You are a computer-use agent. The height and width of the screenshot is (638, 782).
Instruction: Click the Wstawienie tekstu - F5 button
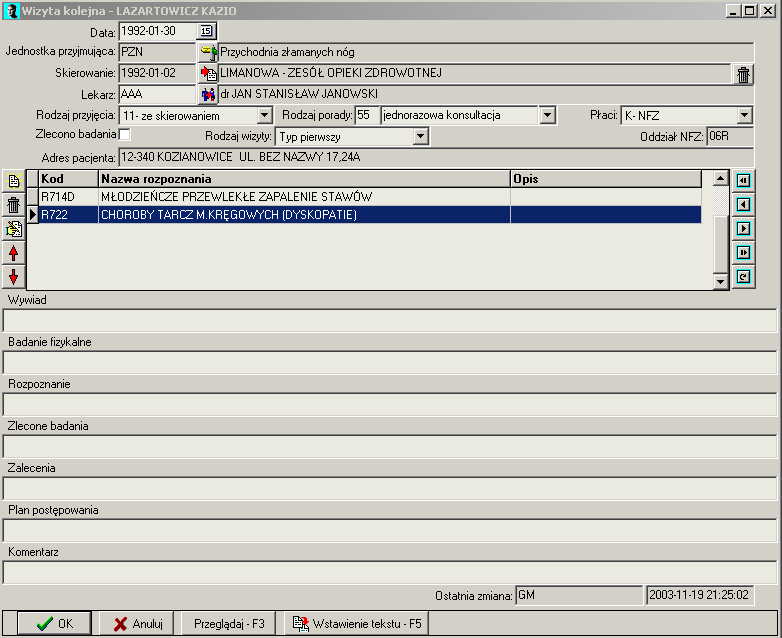coord(357,624)
